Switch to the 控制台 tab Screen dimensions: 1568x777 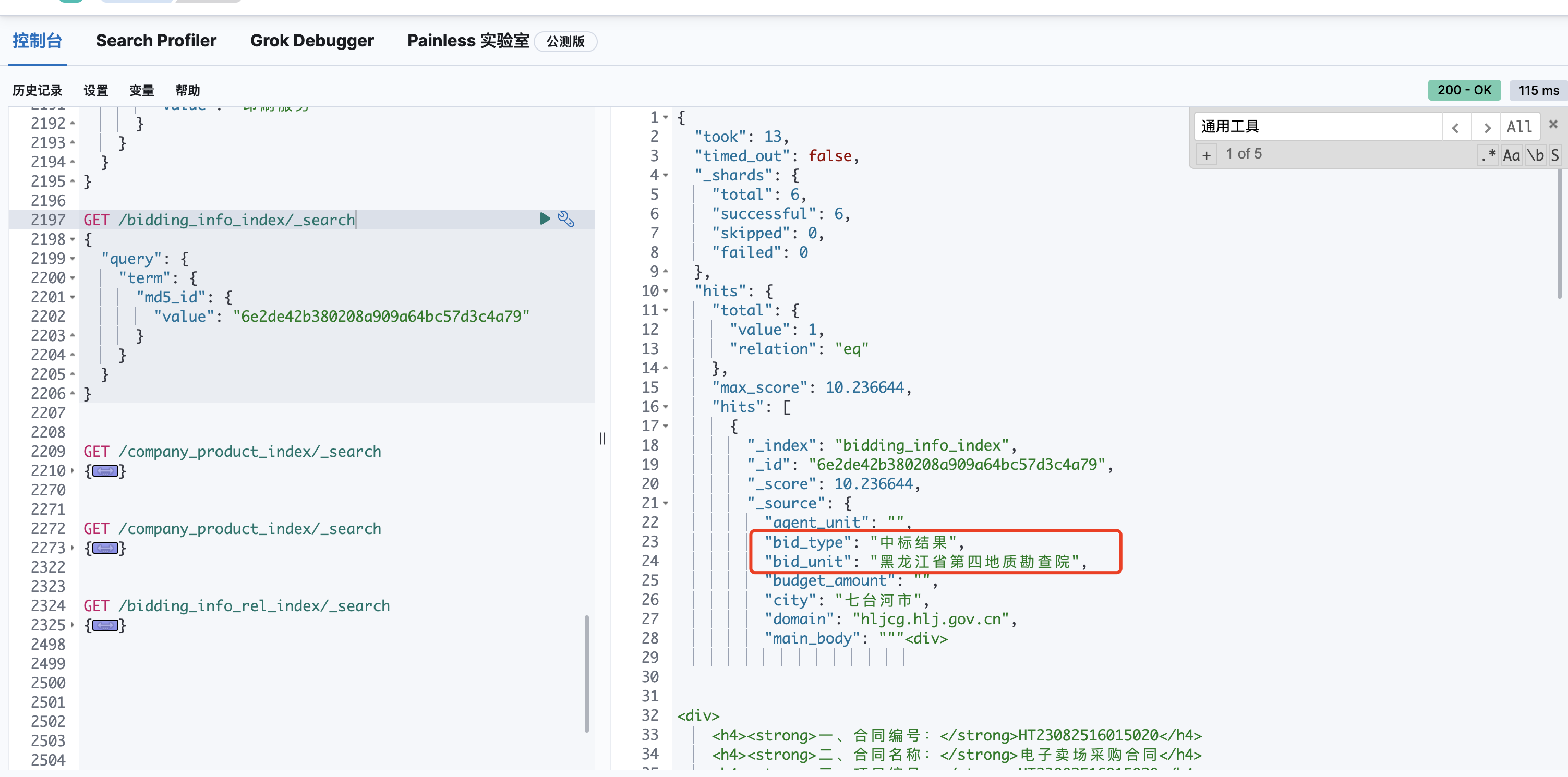37,41
